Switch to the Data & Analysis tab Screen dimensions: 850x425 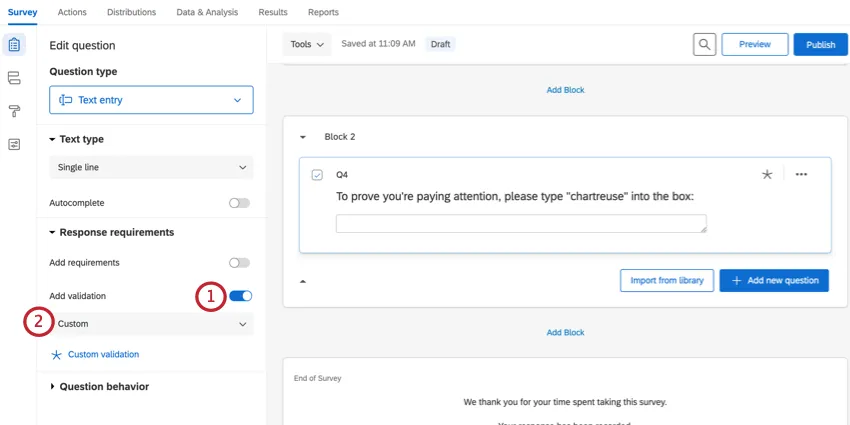point(207,12)
